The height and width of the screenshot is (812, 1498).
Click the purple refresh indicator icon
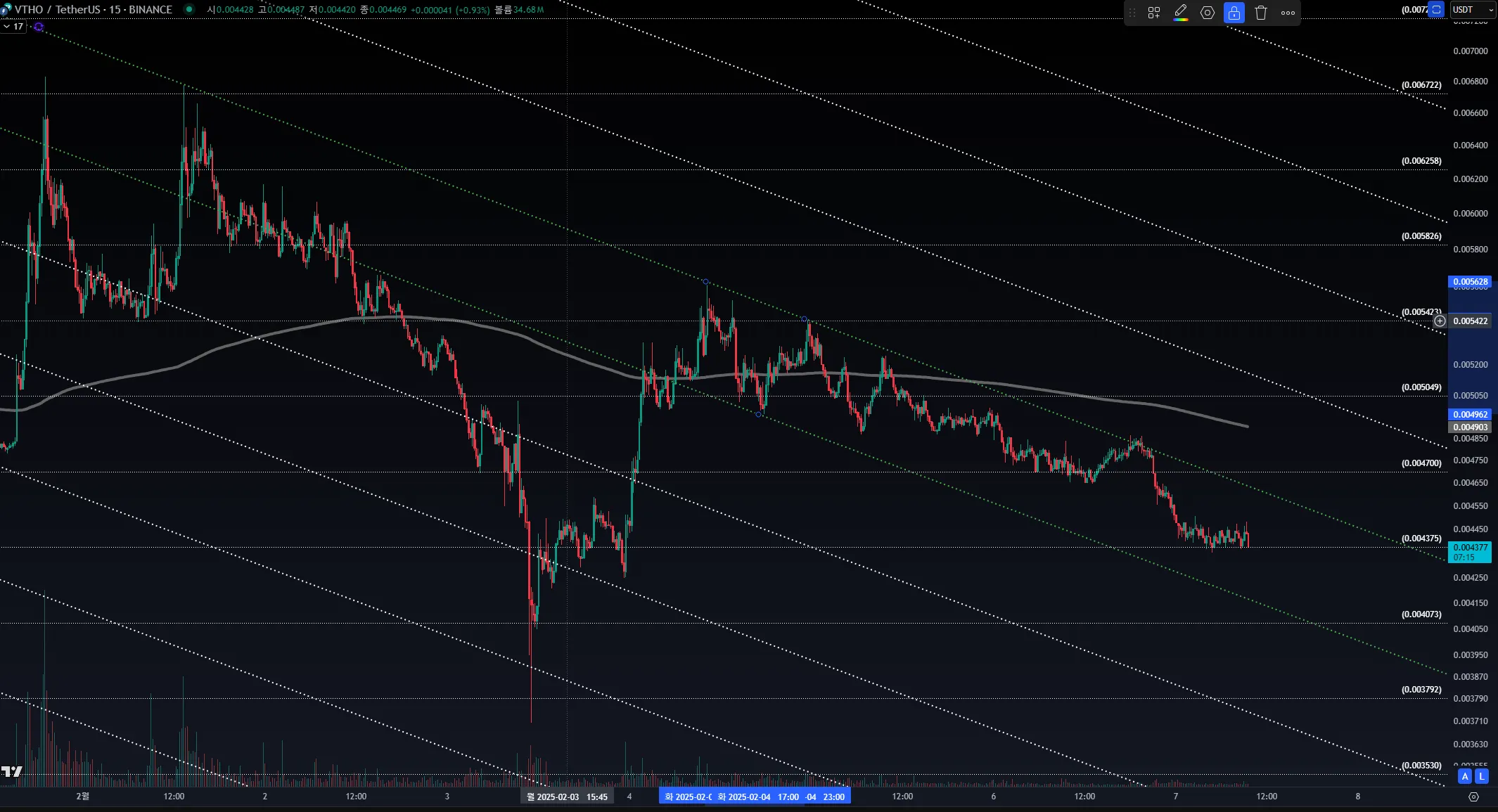(39, 27)
